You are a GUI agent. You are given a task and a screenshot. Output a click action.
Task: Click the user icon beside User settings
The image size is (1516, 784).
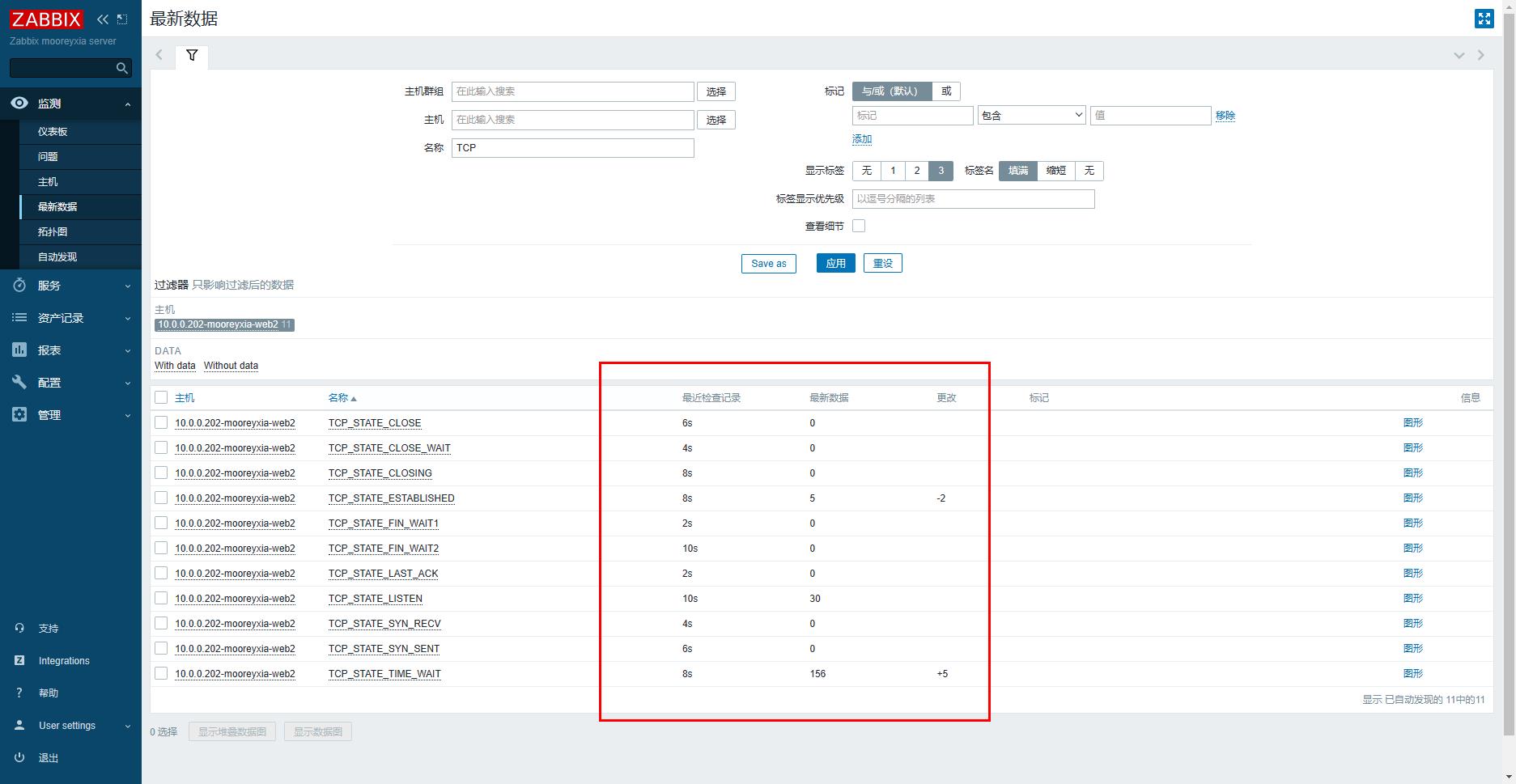pos(19,725)
